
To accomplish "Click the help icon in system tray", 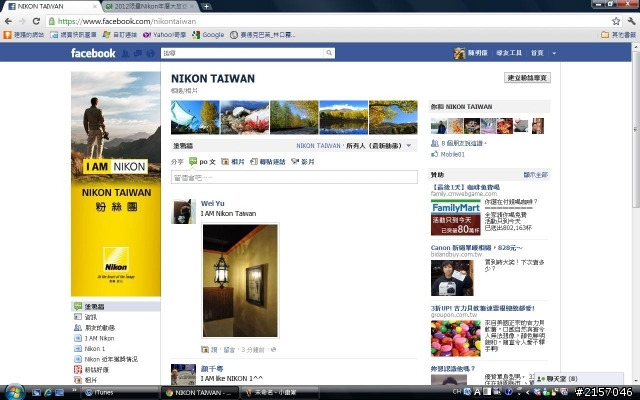I will pos(509,392).
